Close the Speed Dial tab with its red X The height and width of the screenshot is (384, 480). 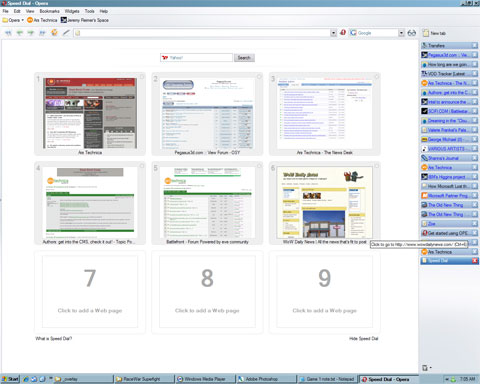tap(475, 261)
